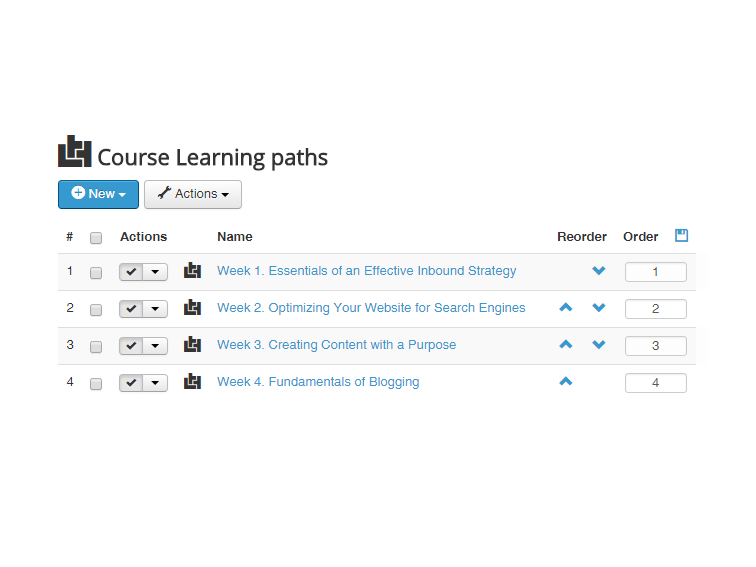Click the checkmark action button for Week 1

[x=131, y=272]
